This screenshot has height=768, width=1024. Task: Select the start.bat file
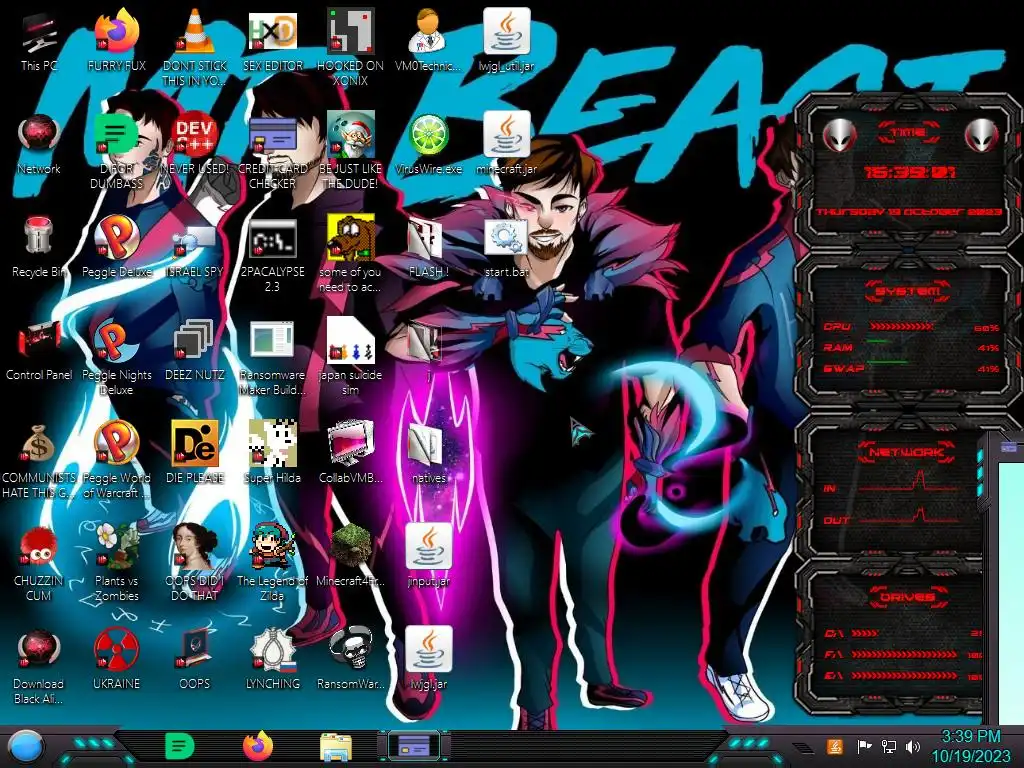click(507, 236)
